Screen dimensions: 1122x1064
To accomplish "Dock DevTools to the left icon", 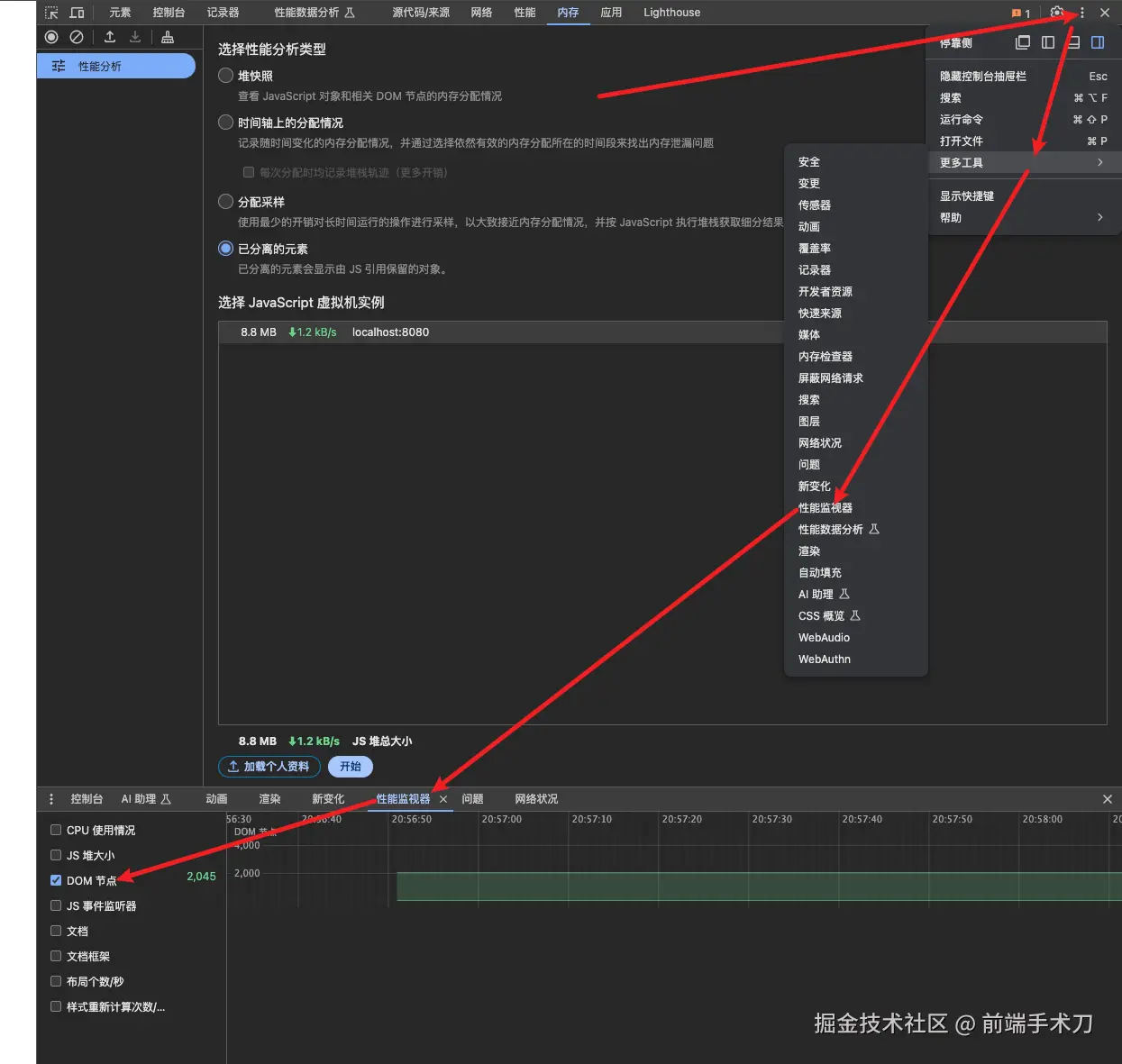I will pyautogui.click(x=1048, y=42).
